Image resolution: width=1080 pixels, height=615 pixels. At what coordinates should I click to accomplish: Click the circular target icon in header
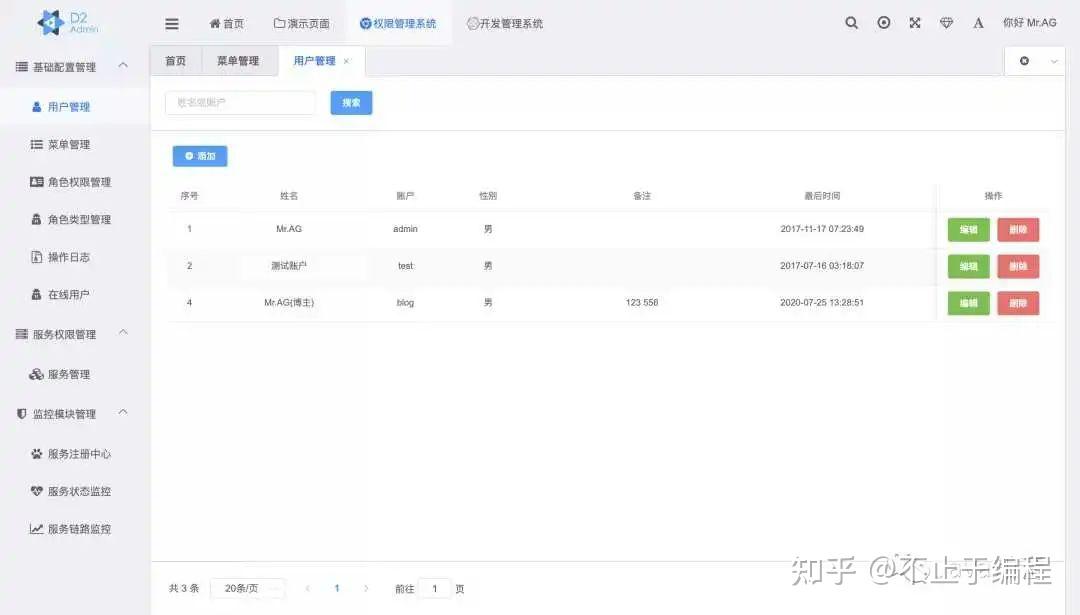click(884, 23)
